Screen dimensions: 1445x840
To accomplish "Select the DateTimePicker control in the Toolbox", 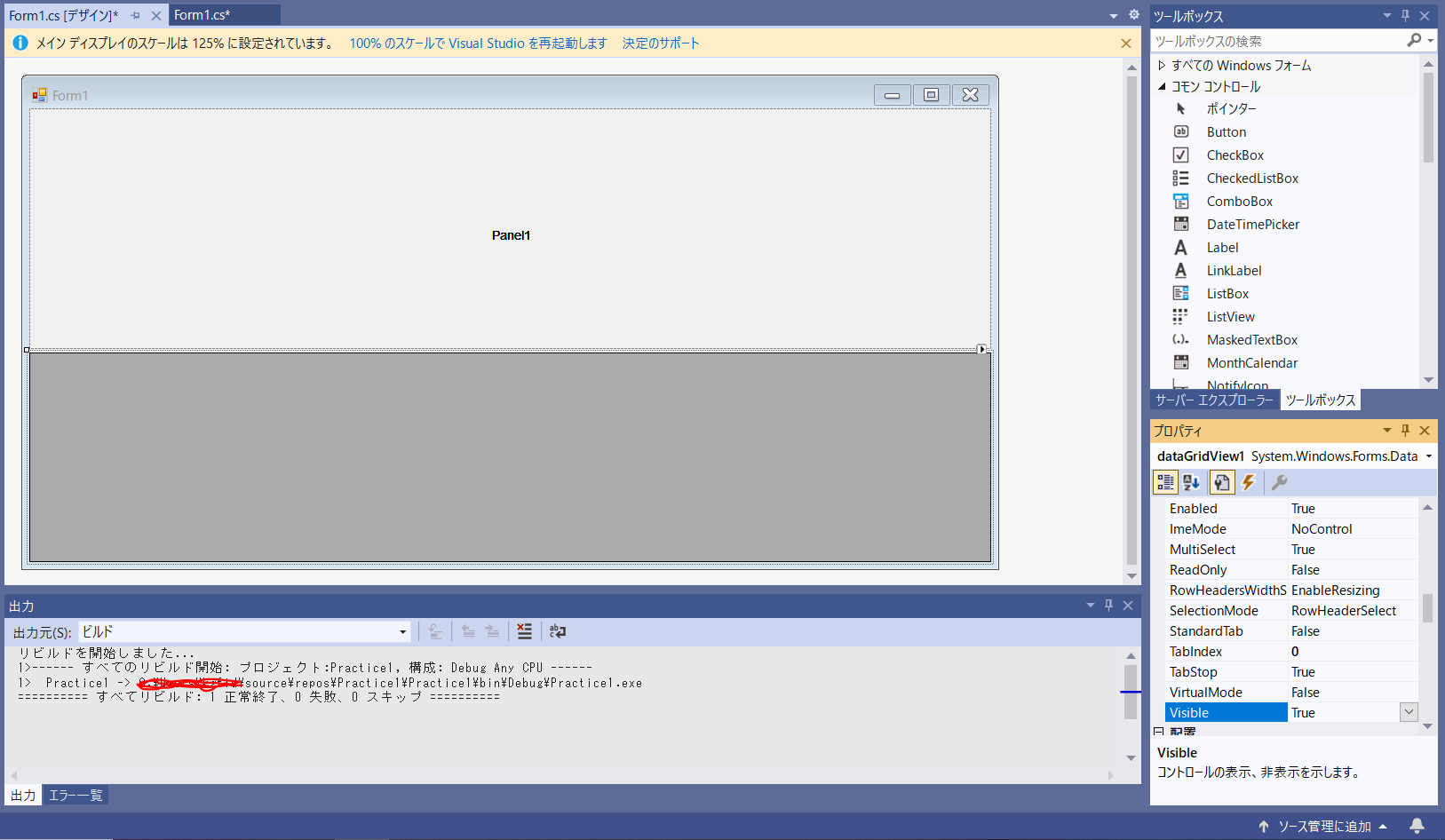I will (x=1251, y=224).
